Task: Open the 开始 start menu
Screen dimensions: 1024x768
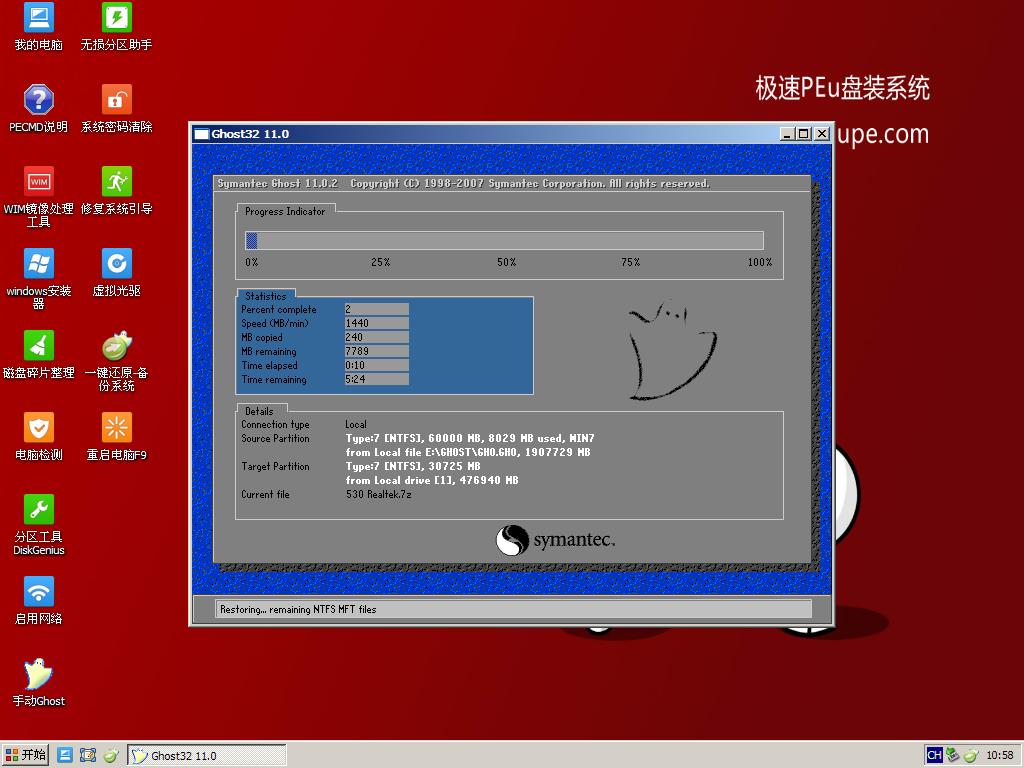Action: (26, 755)
